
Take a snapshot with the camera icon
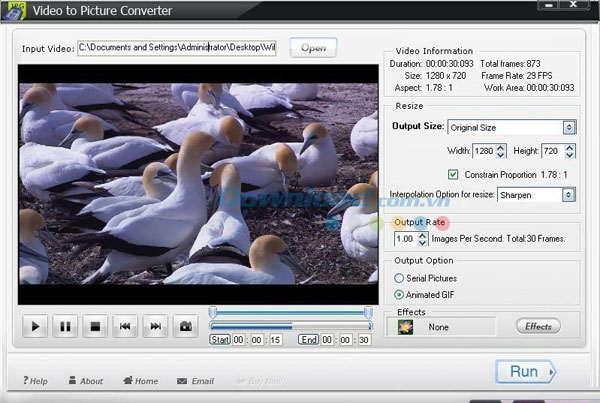(185, 326)
